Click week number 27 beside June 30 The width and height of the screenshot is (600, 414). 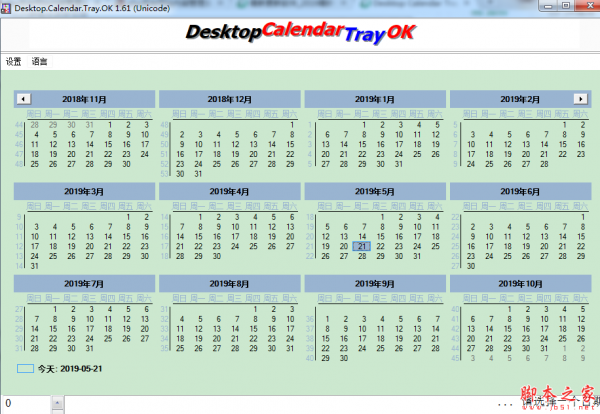(455, 266)
